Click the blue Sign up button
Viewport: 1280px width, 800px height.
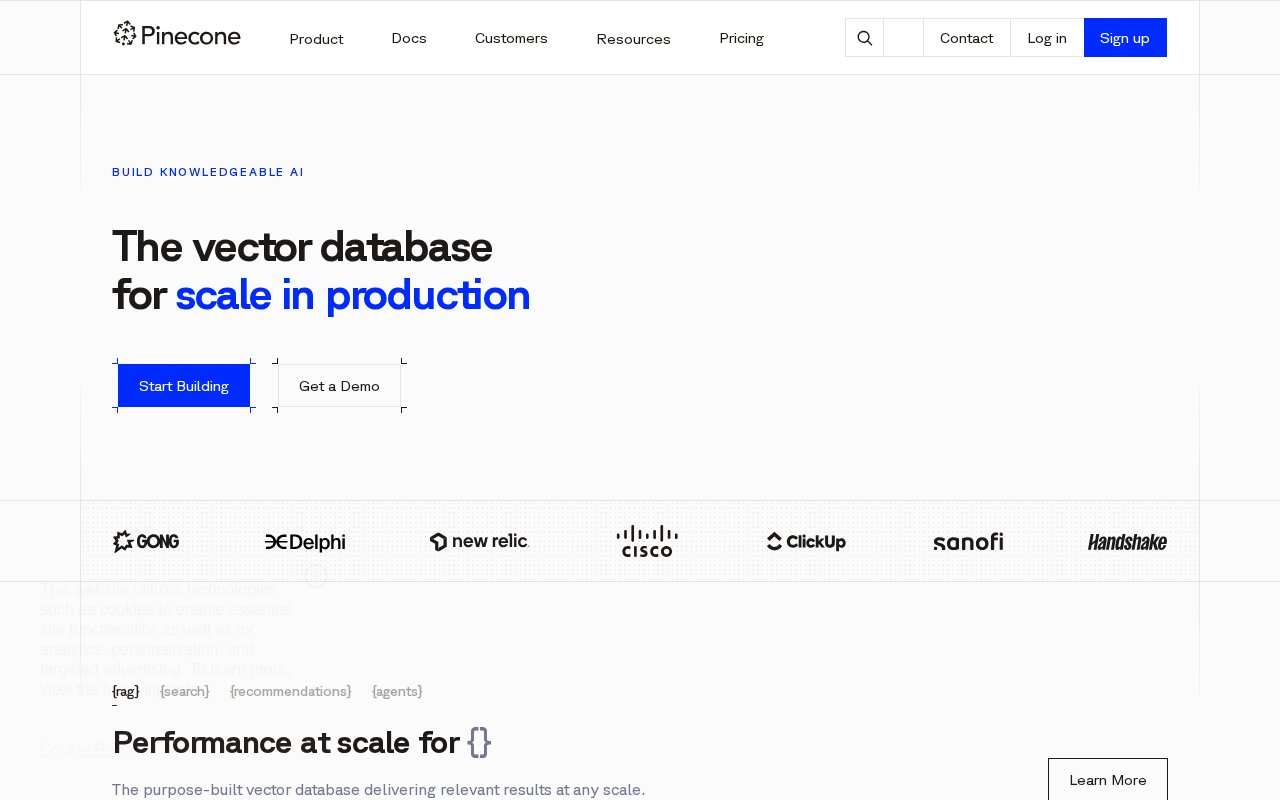point(1125,38)
